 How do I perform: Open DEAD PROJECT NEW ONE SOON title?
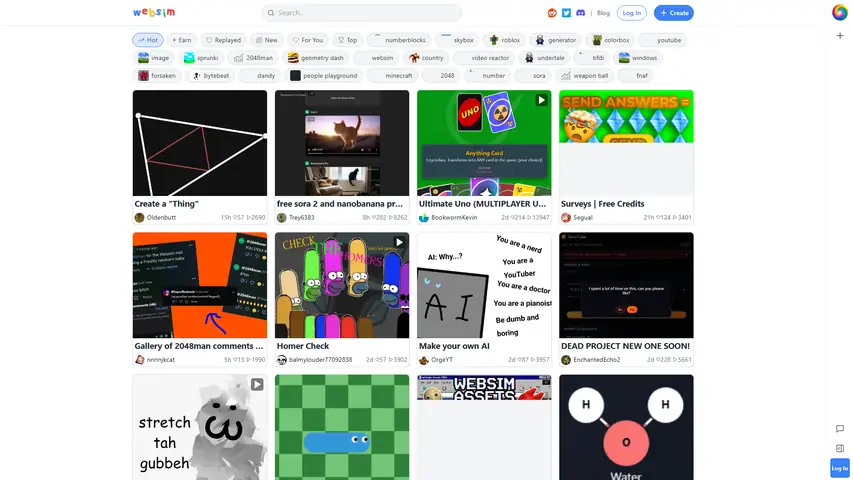626,346
